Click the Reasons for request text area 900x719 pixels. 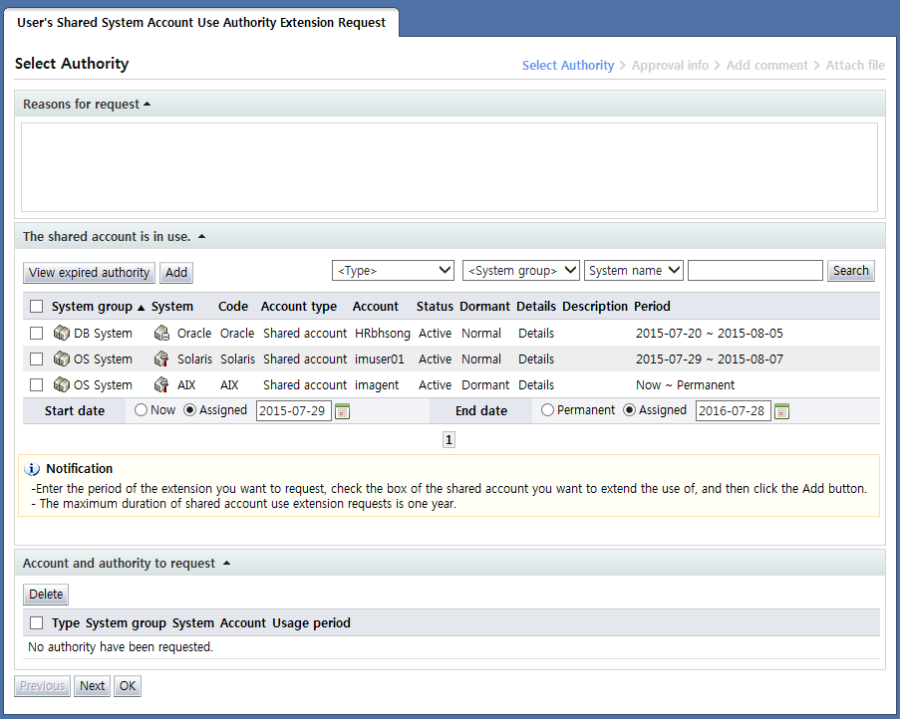tap(449, 167)
